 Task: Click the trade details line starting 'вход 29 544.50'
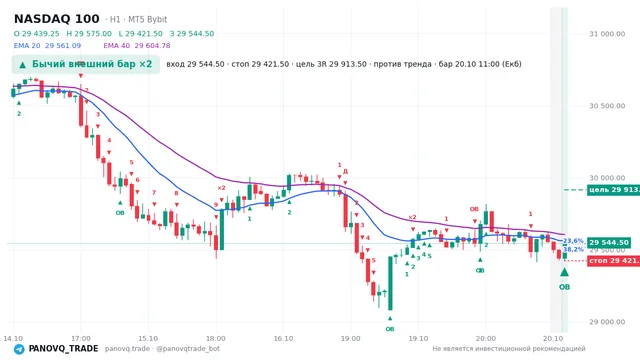tap(344, 64)
